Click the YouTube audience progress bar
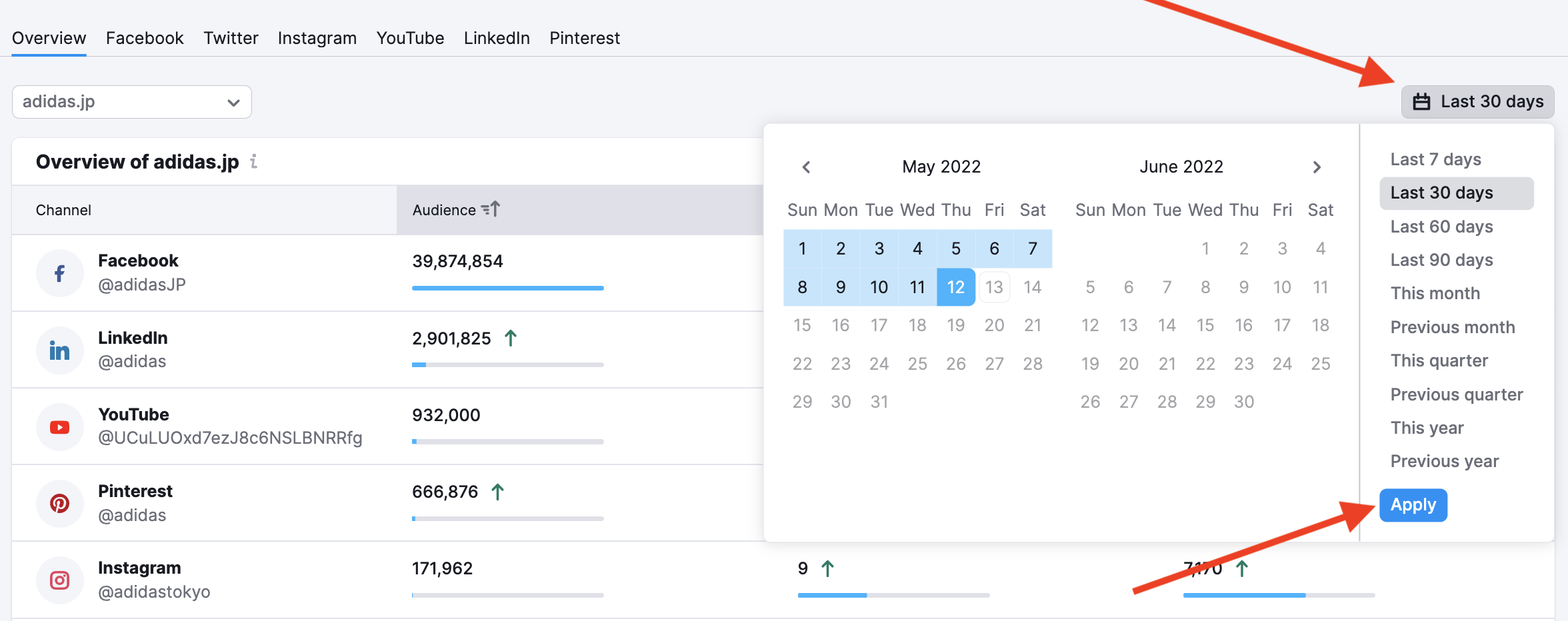Image resolution: width=1568 pixels, height=621 pixels. [x=508, y=441]
